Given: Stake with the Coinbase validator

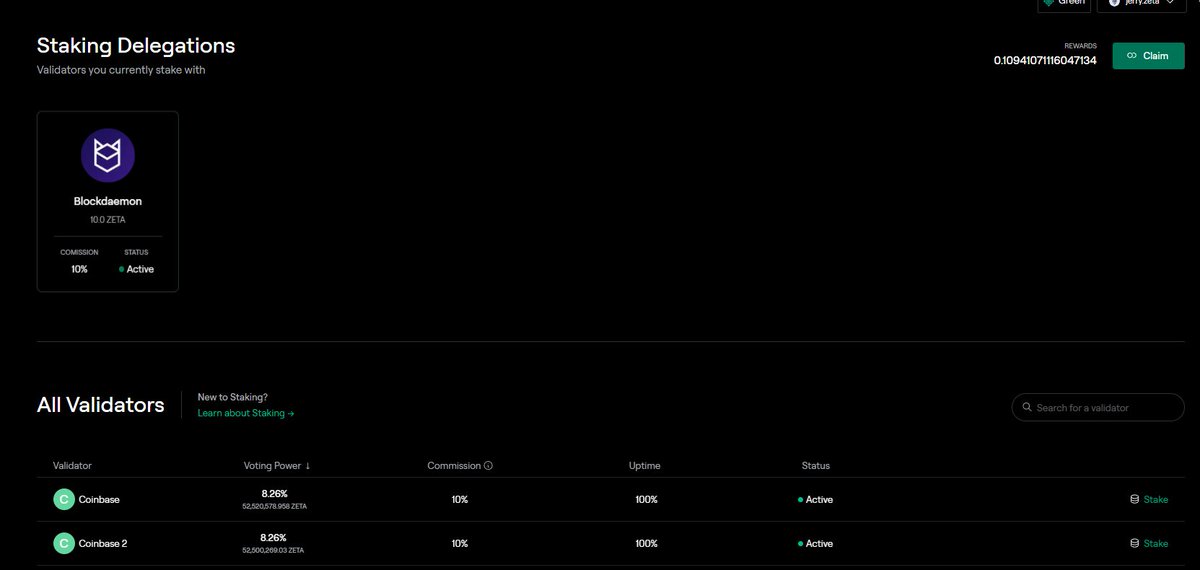Looking at the screenshot, I should click(x=1148, y=499).
